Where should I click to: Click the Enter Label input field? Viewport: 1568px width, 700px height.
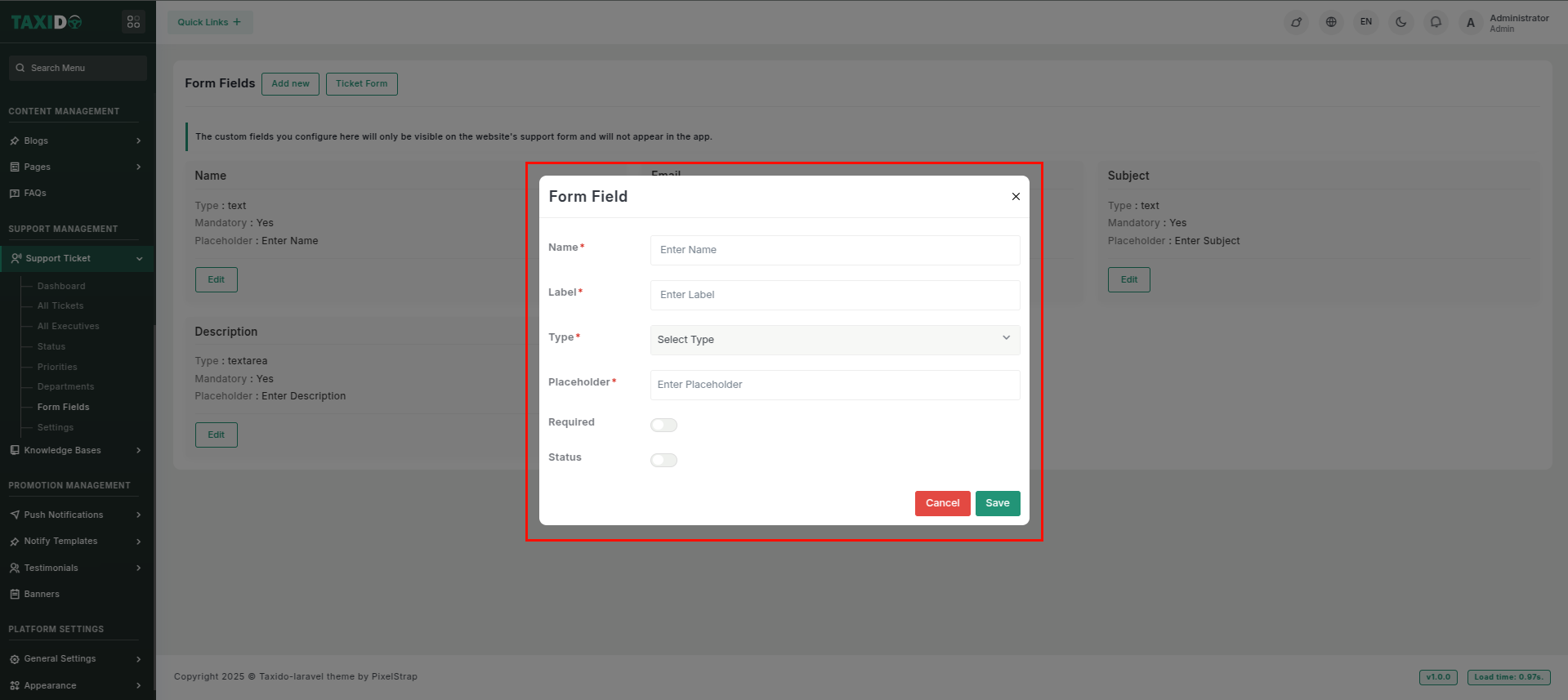click(834, 295)
